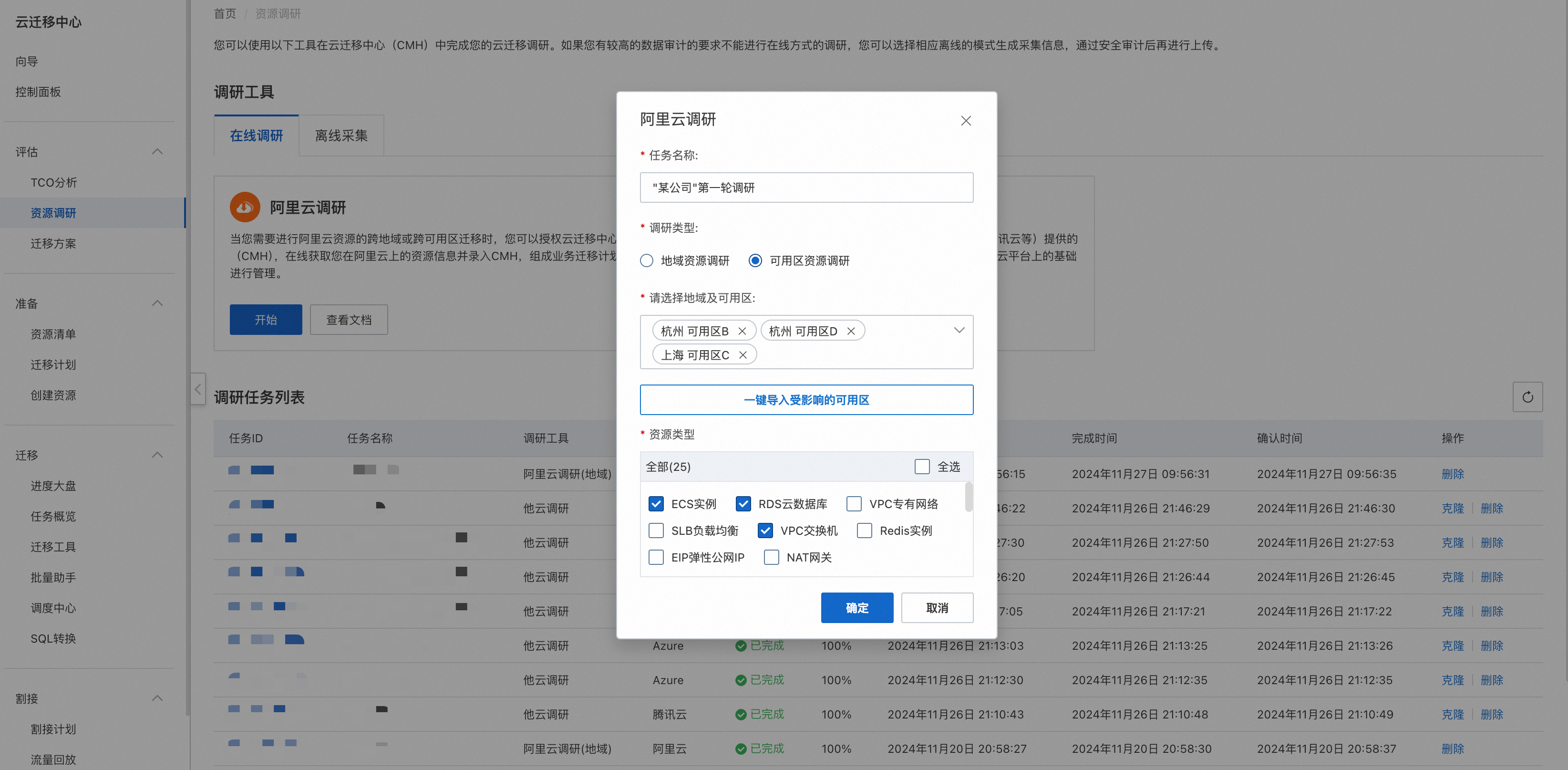Image resolution: width=1568 pixels, height=770 pixels.
Task: Click the 任务名称 input field
Action: click(806, 187)
